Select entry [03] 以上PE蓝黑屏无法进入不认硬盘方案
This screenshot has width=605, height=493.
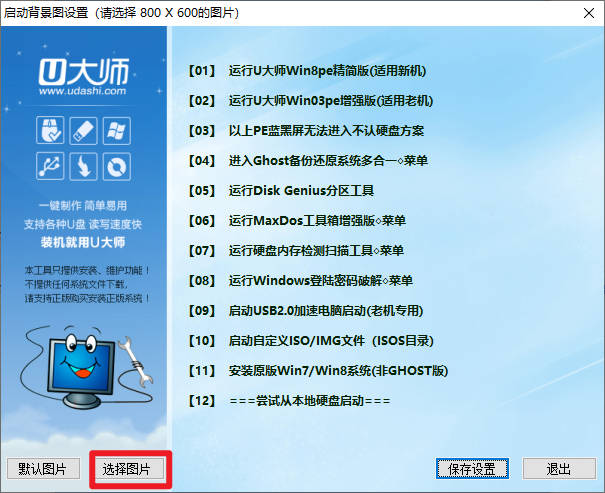(306, 131)
